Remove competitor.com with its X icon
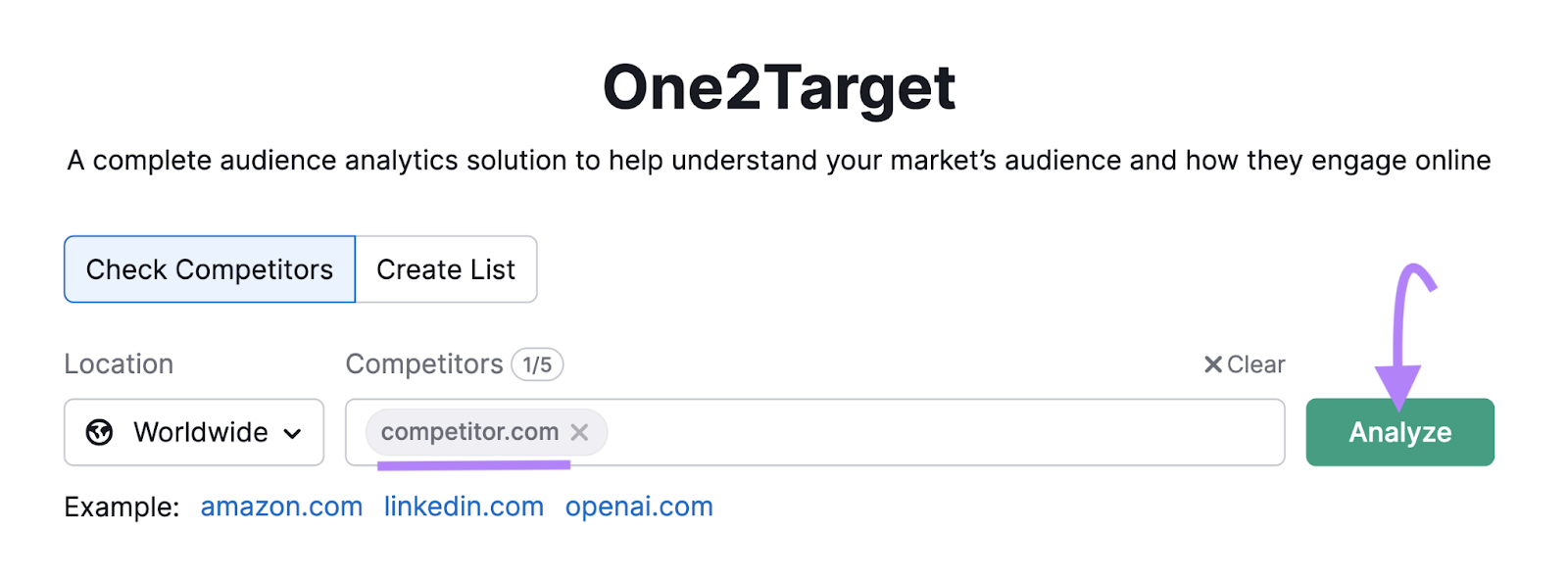 point(579,432)
